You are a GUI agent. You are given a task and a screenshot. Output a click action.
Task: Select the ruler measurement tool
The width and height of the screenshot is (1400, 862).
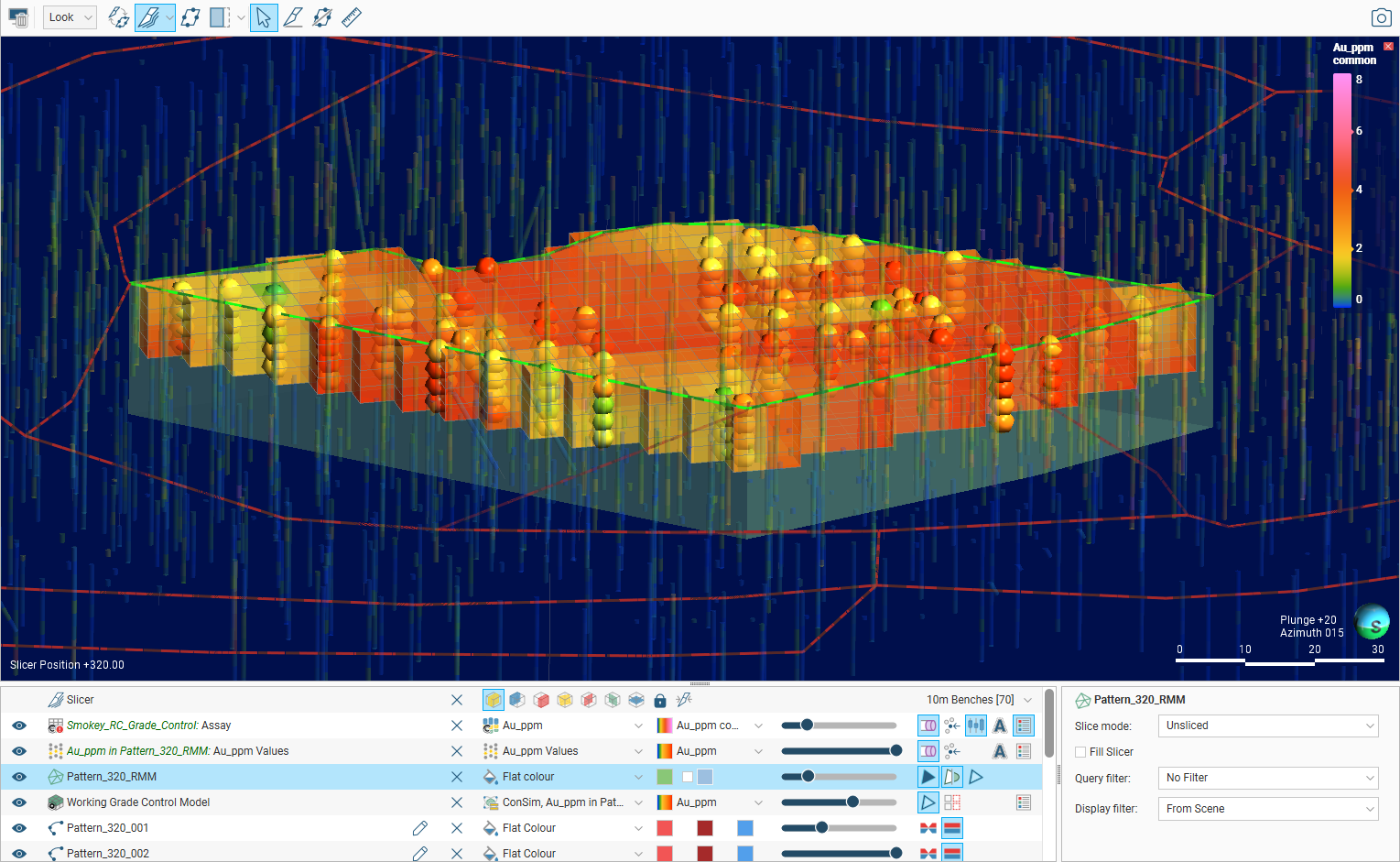pos(352,17)
